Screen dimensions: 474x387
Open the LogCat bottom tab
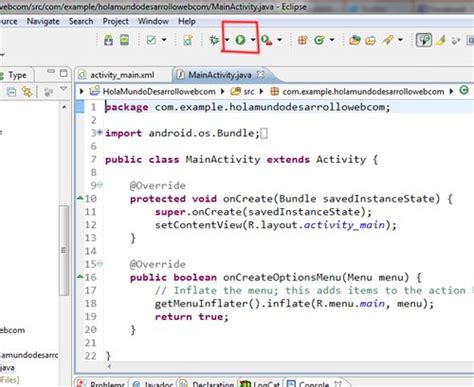click(x=260, y=384)
